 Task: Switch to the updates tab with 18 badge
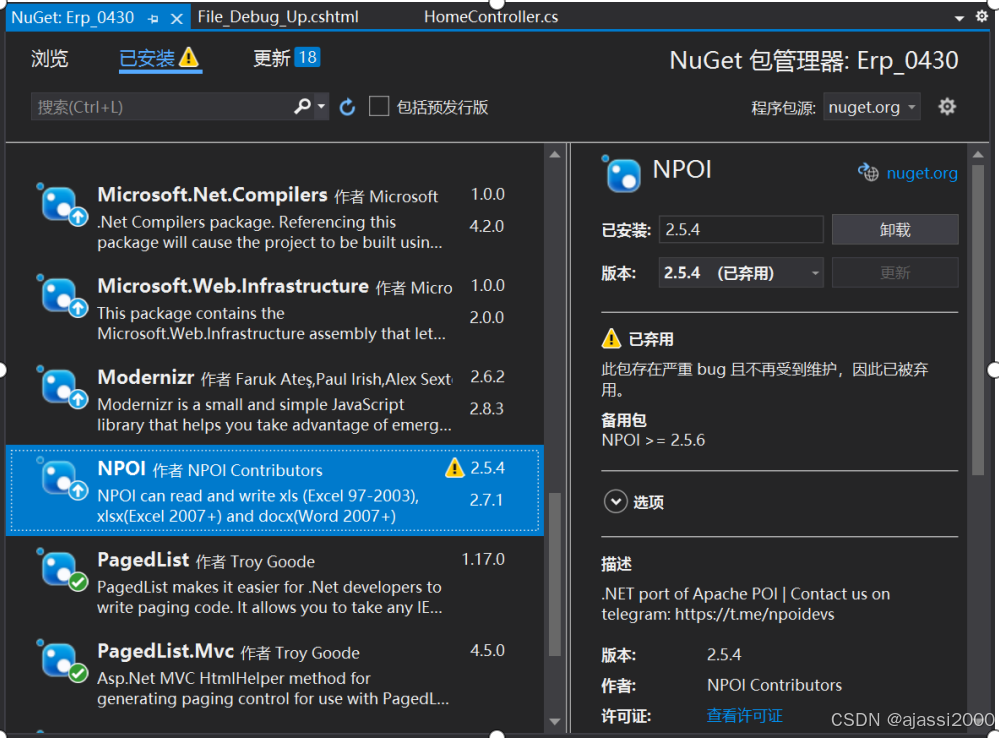pyautogui.click(x=286, y=58)
